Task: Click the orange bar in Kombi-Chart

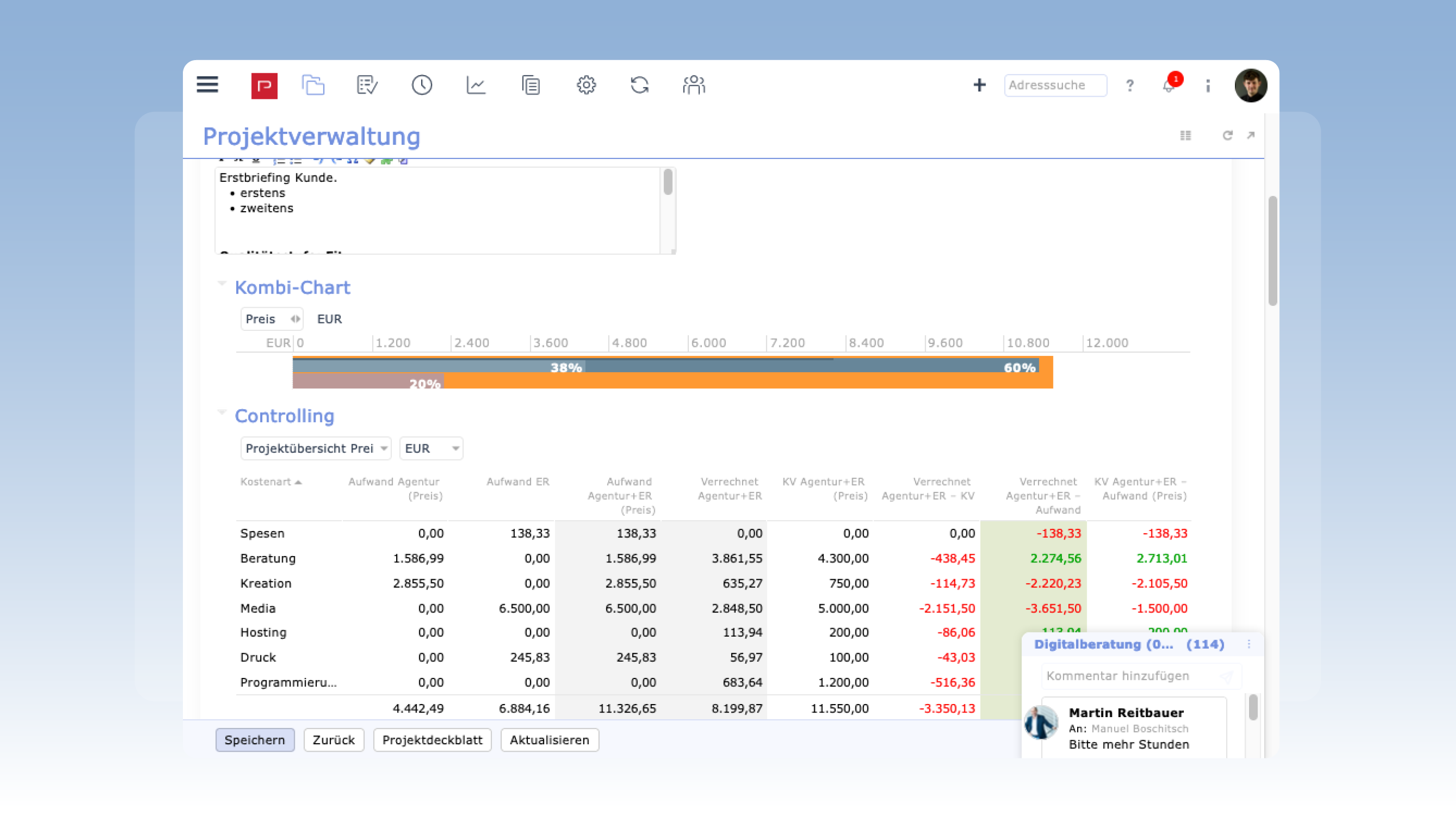Action: point(735,381)
